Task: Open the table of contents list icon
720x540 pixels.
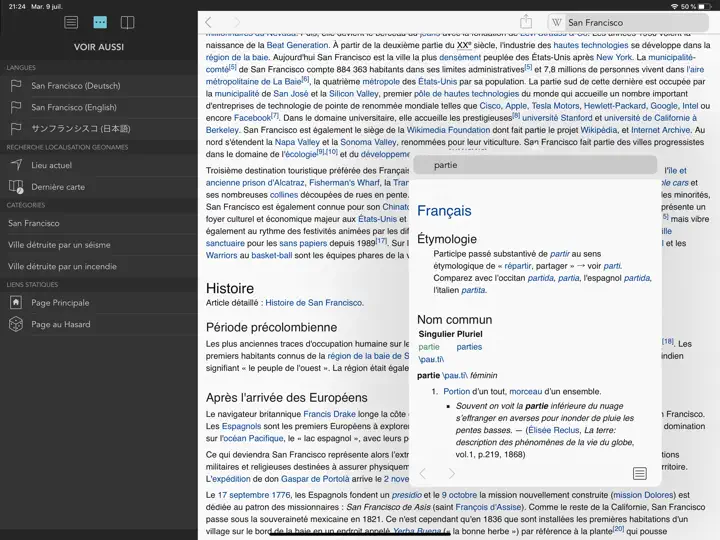Action: tap(71, 22)
